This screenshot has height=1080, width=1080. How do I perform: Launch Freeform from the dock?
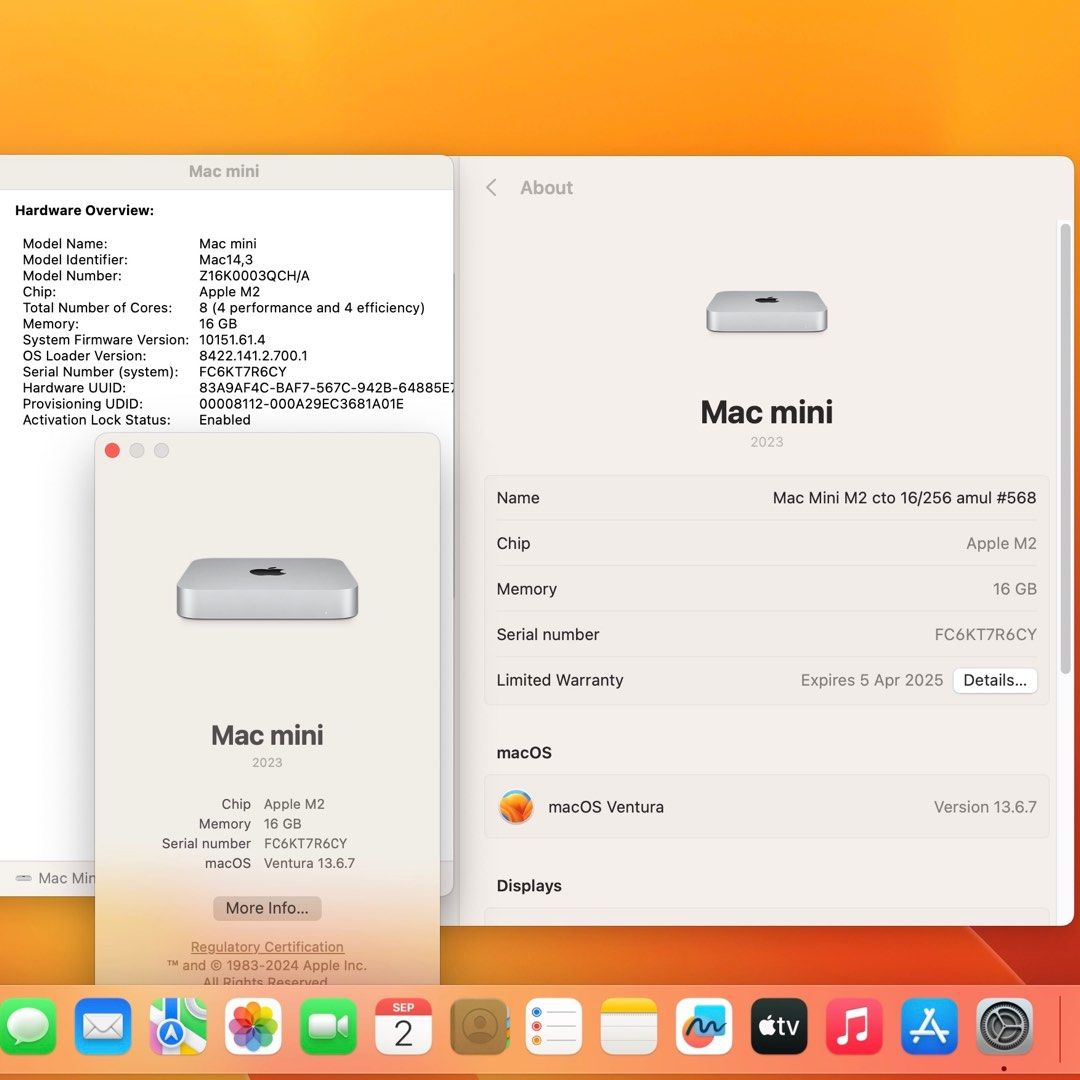point(704,1026)
